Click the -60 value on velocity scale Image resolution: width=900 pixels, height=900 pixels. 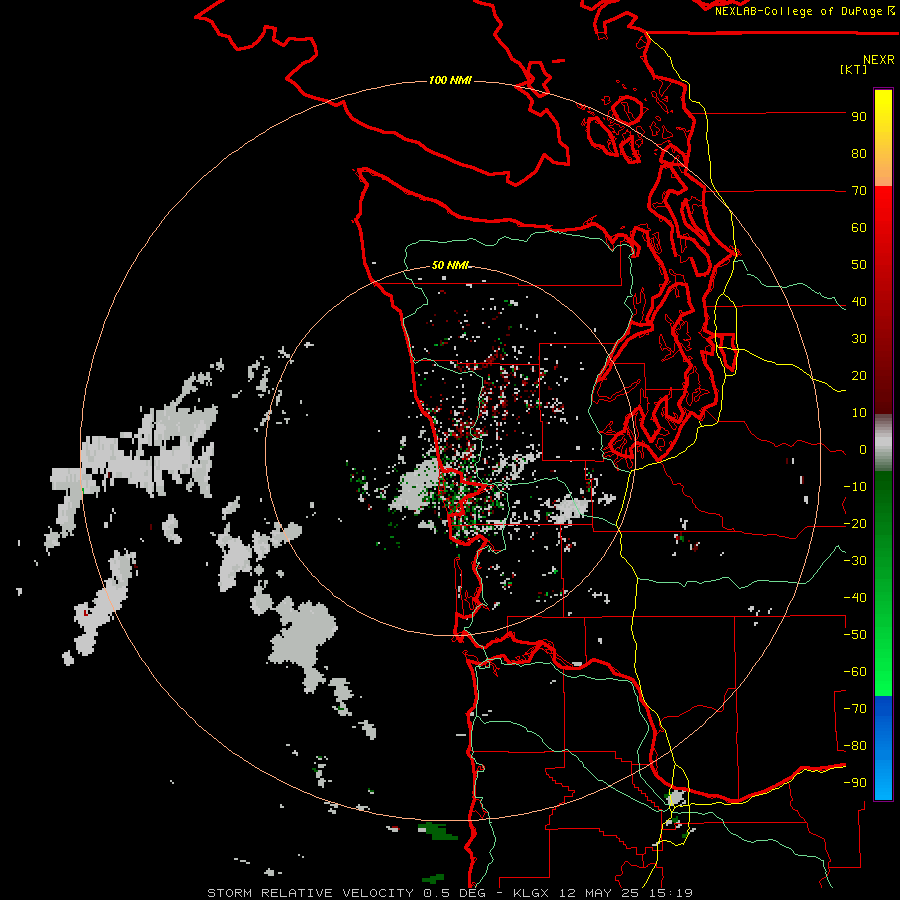coord(855,672)
